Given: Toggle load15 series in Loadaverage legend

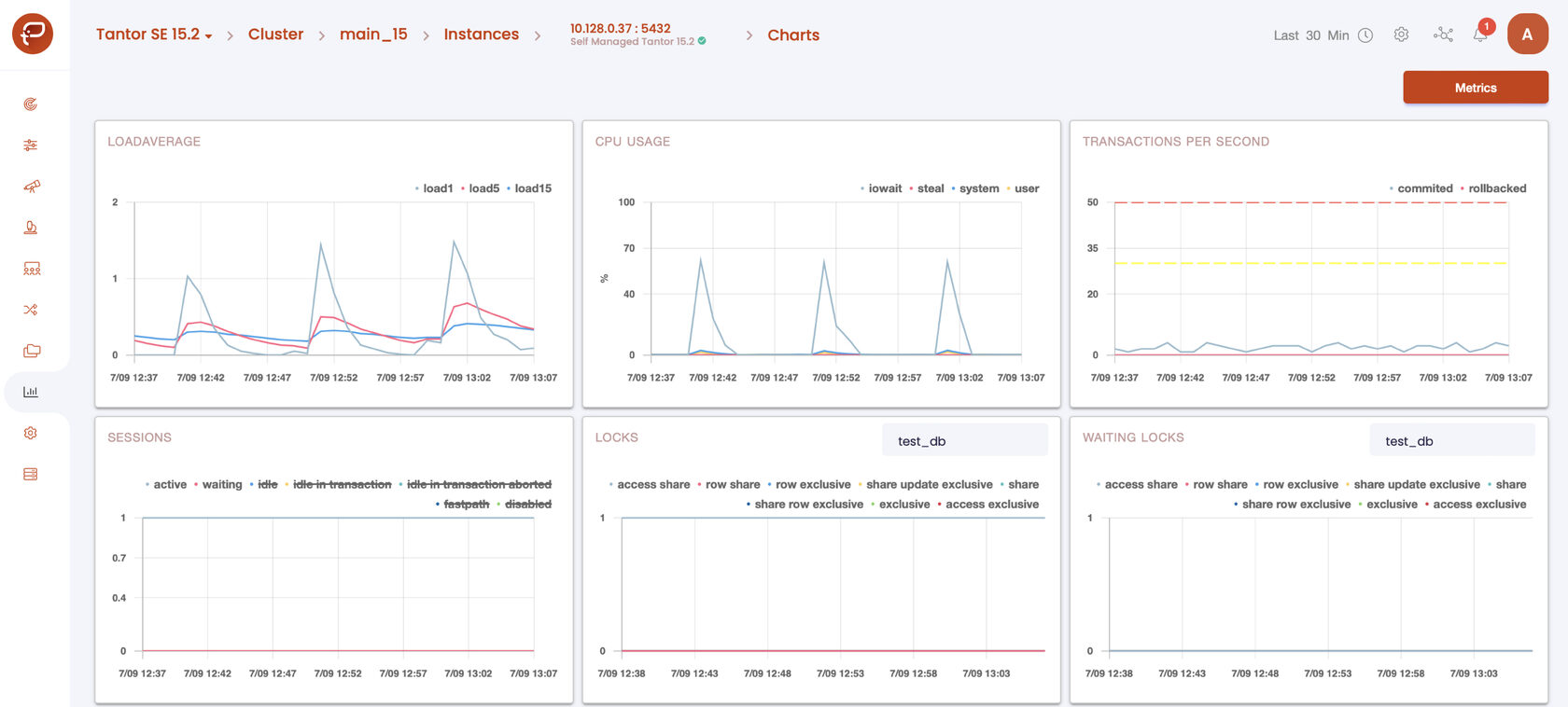Looking at the screenshot, I should (529, 188).
